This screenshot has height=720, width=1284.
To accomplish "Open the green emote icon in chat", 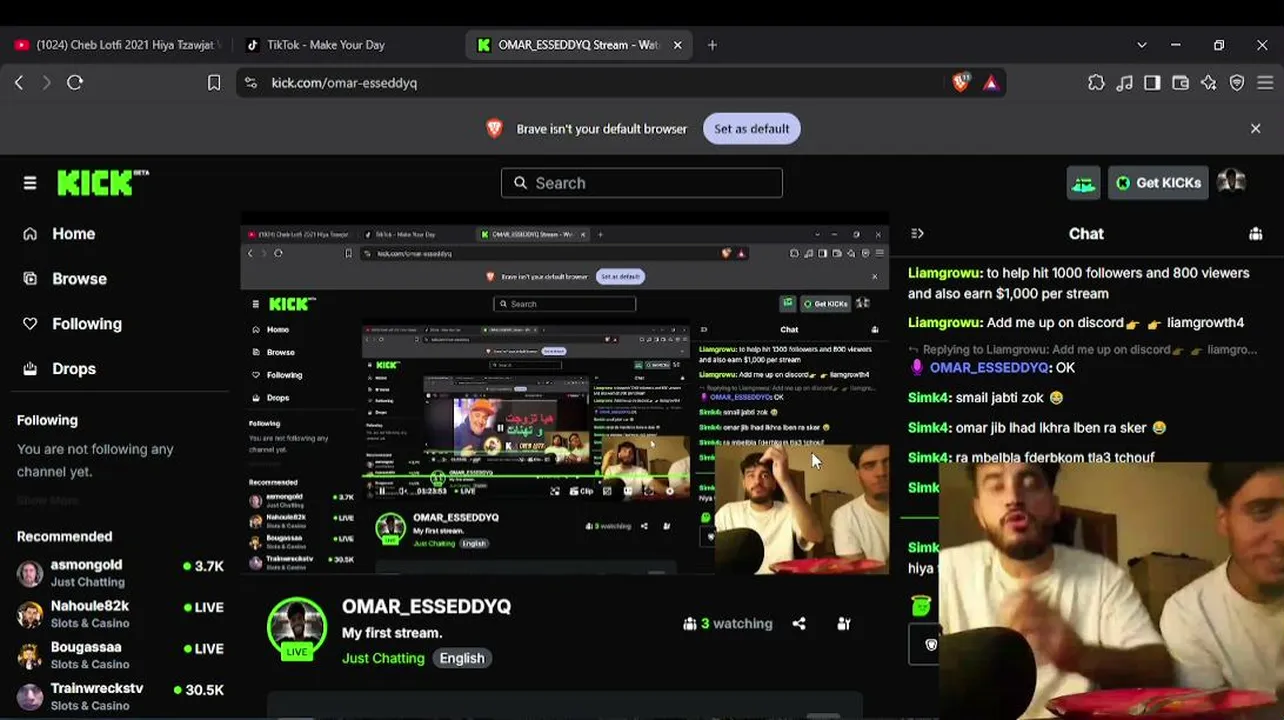I will point(921,605).
